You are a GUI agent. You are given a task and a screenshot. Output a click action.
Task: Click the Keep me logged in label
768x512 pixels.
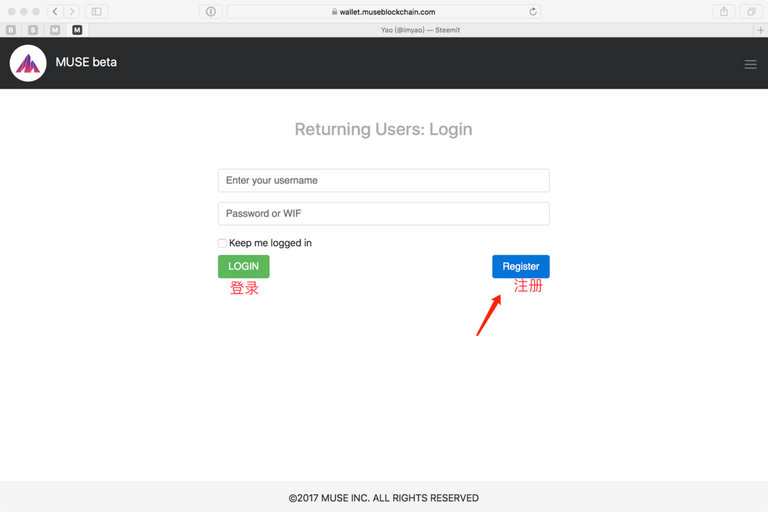coord(270,243)
